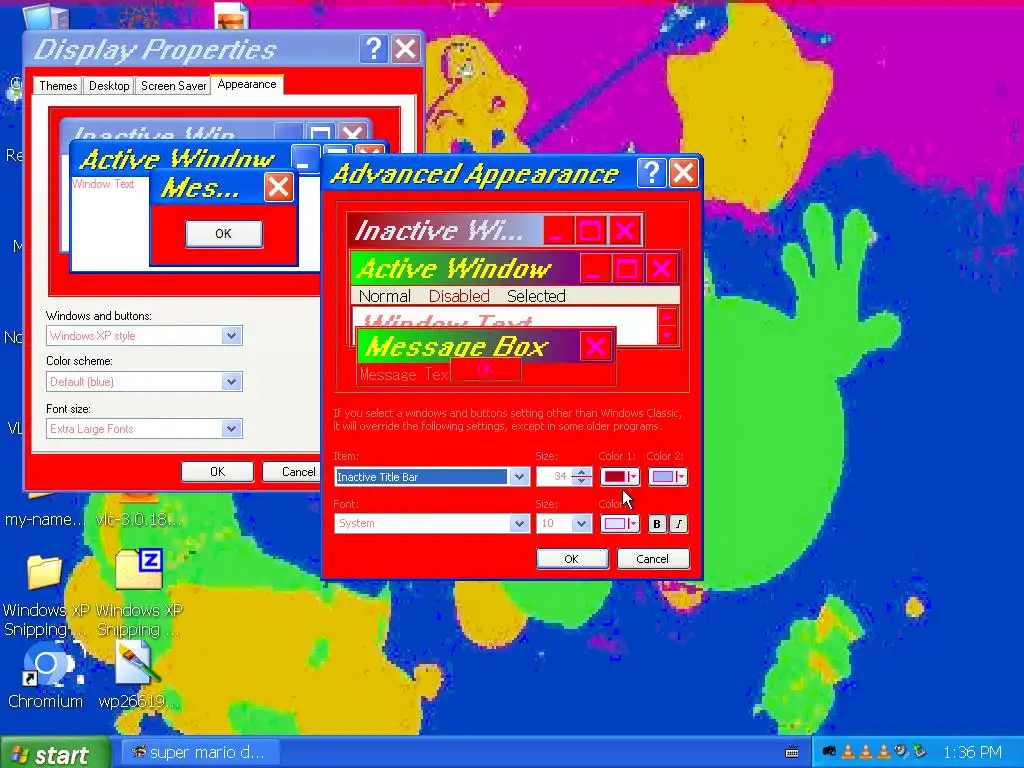Click the Disabled menu item in preview
Image resolution: width=1024 pixels, height=768 pixels.
click(x=459, y=296)
